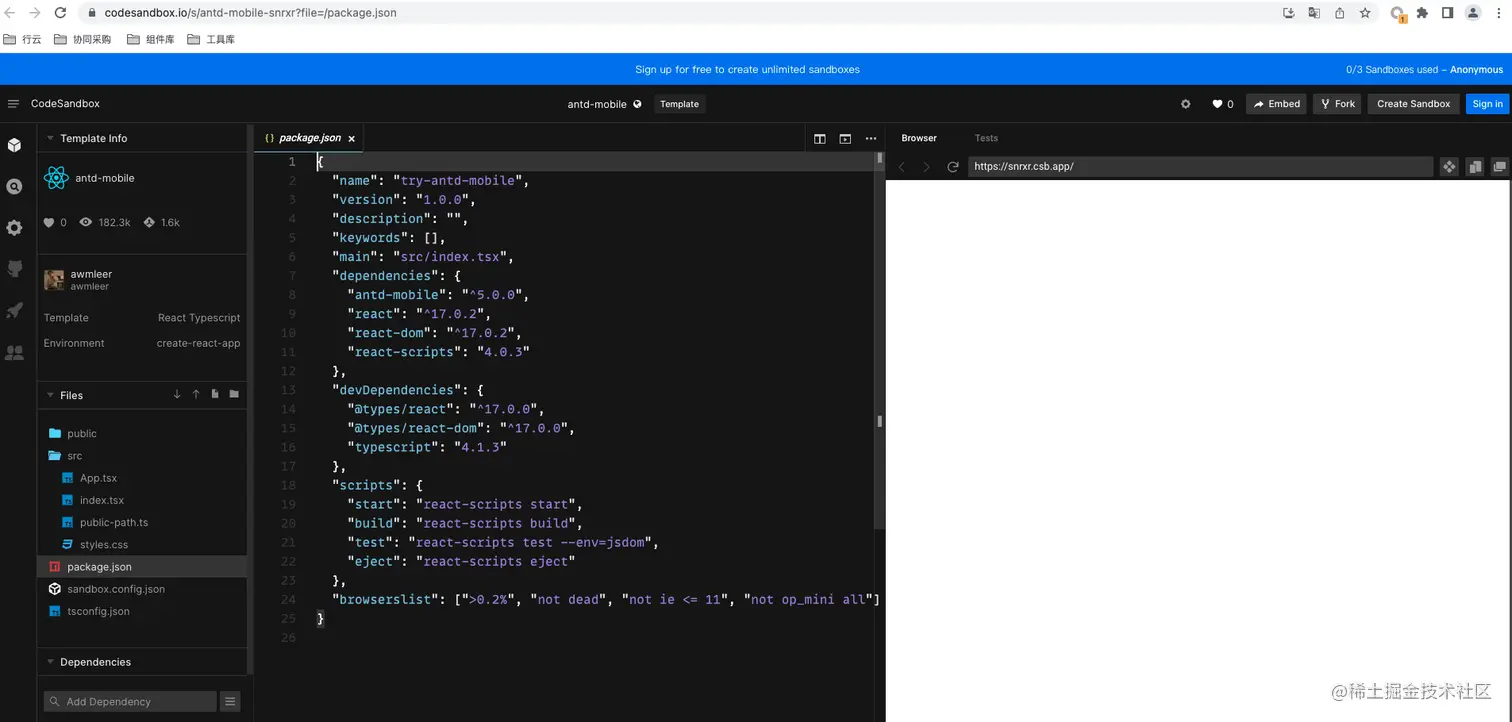Click upload arrow icon in Files header

click(x=196, y=395)
